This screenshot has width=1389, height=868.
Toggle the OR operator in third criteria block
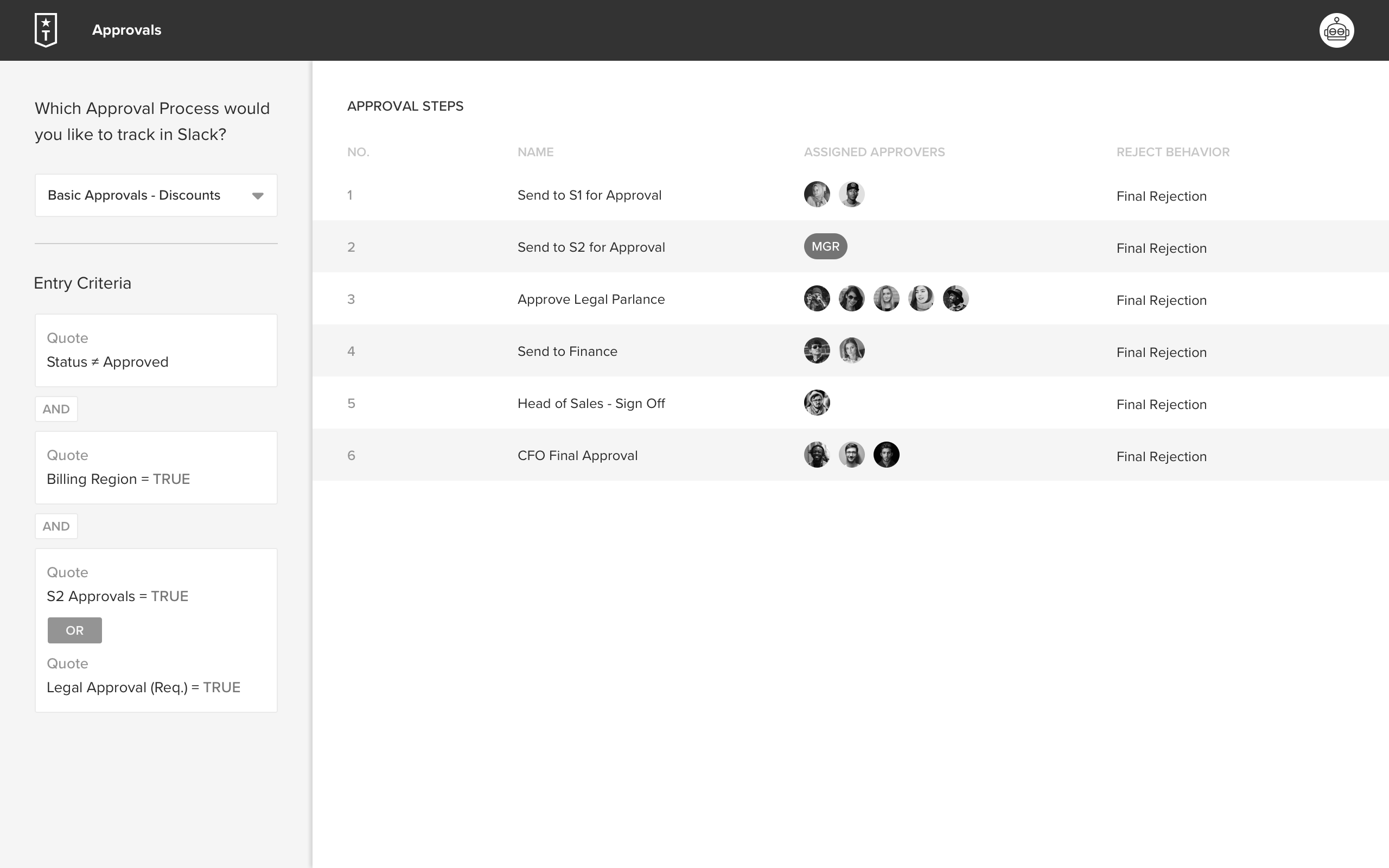(74, 630)
